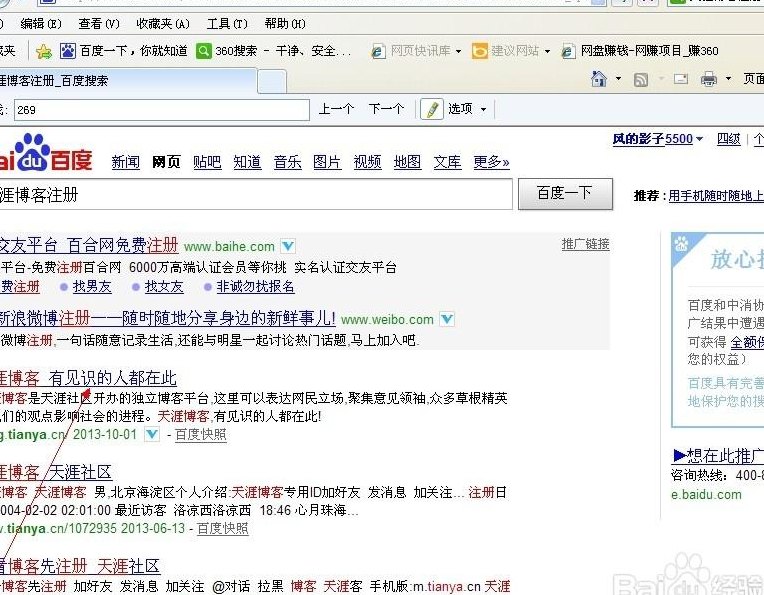Open the 编辑(E) menu
Viewport: 764px width, 595px height.
(x=41, y=23)
